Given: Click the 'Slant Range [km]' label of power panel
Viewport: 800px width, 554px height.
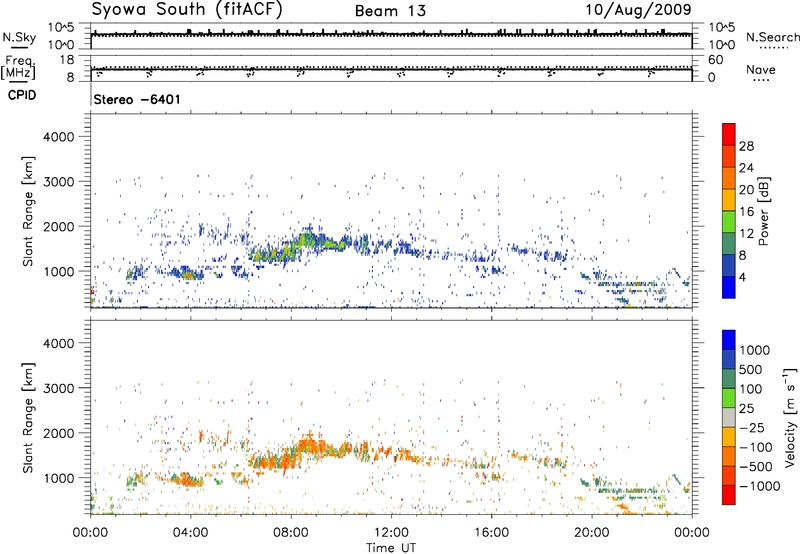Looking at the screenshot, I should pyautogui.click(x=28, y=211).
